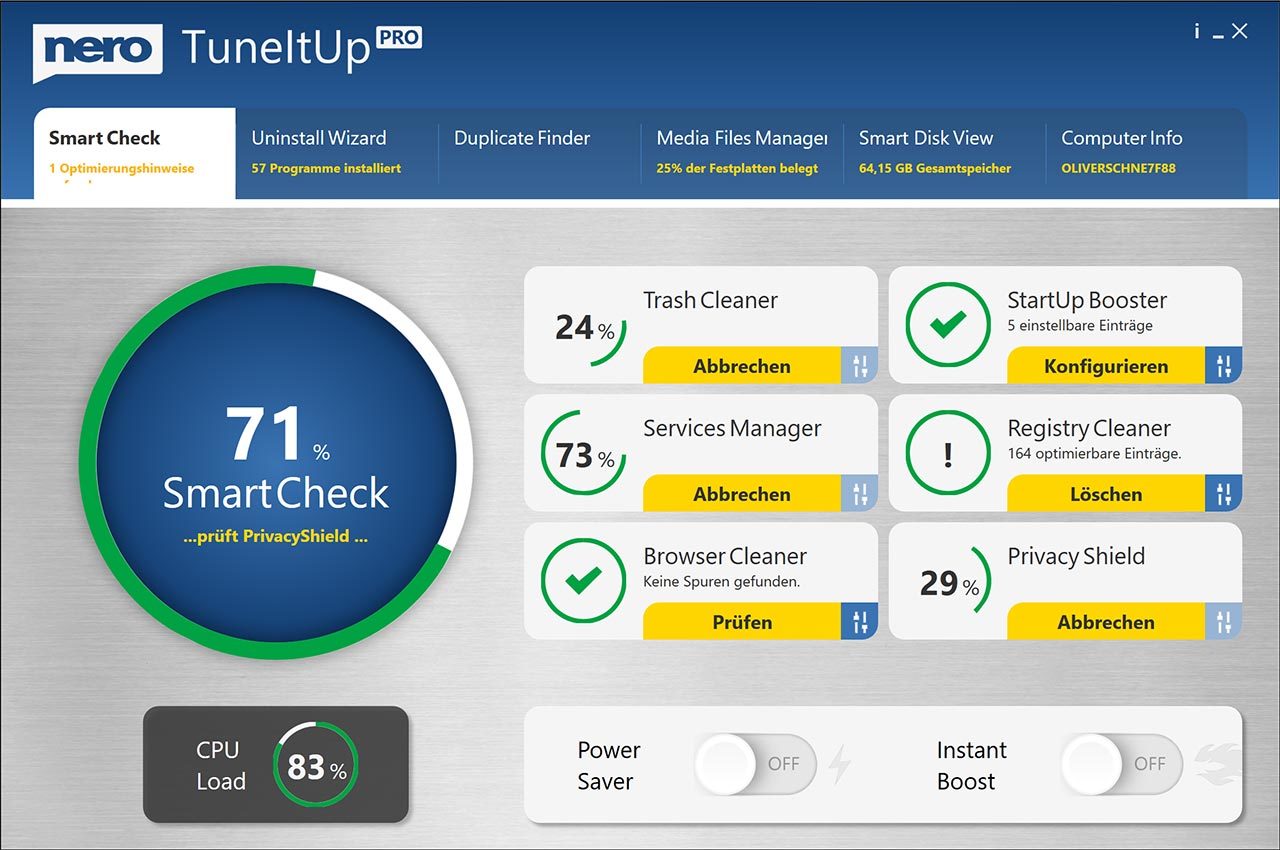1280x850 pixels.
Task: Click the StartUp Booster title text
Action: point(1087,300)
